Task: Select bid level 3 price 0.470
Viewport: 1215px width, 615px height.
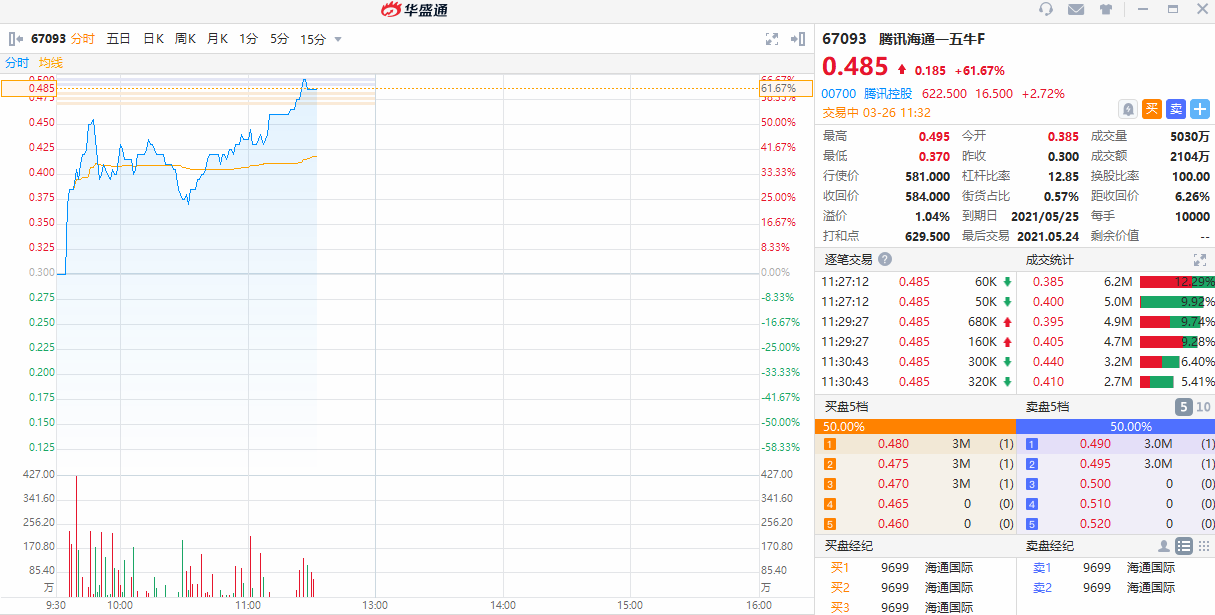Action: pos(893,483)
